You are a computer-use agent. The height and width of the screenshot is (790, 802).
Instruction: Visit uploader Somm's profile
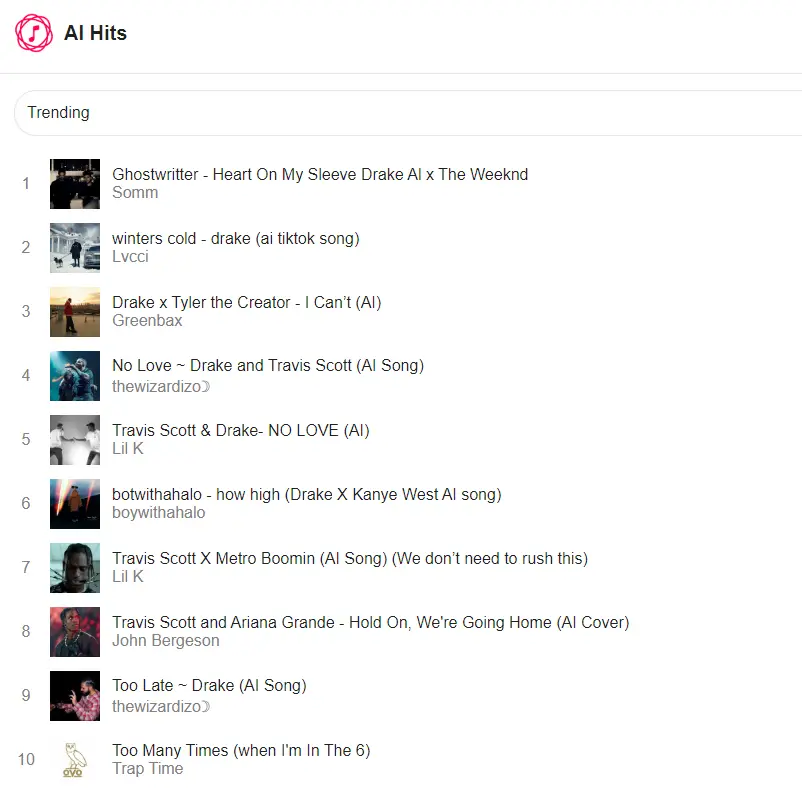tap(135, 193)
